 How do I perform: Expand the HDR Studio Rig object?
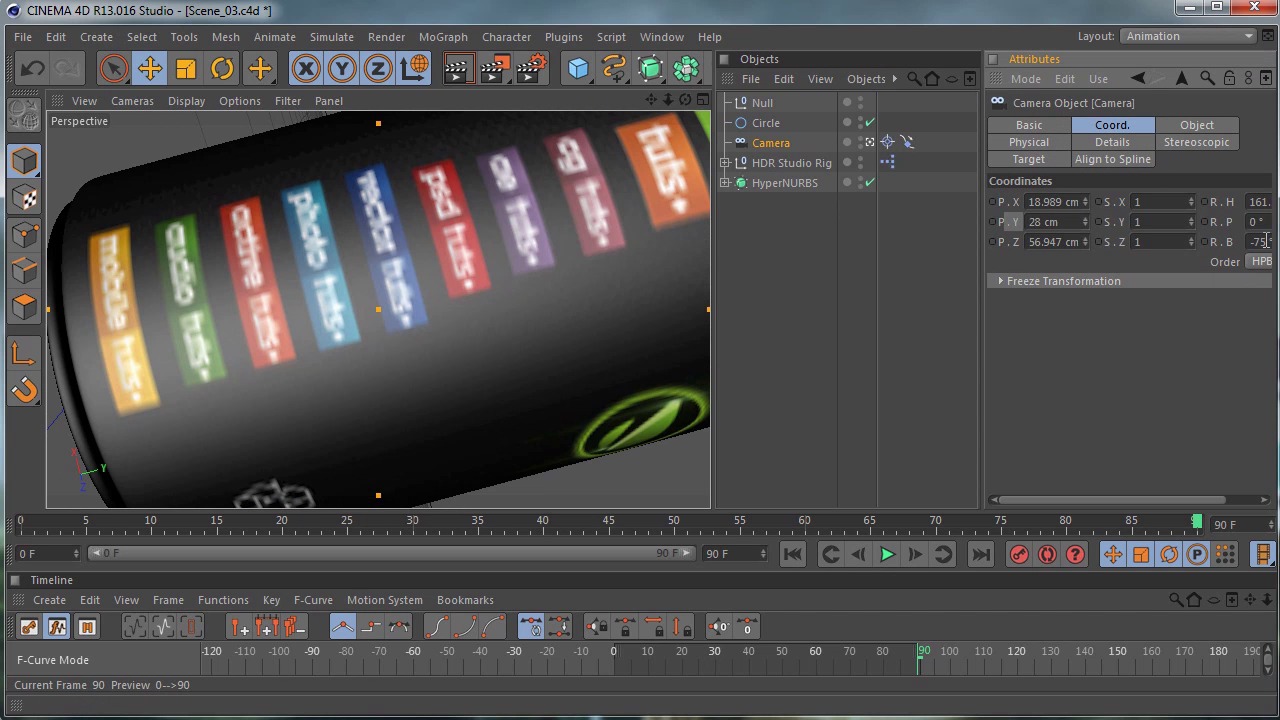pyautogui.click(x=725, y=163)
